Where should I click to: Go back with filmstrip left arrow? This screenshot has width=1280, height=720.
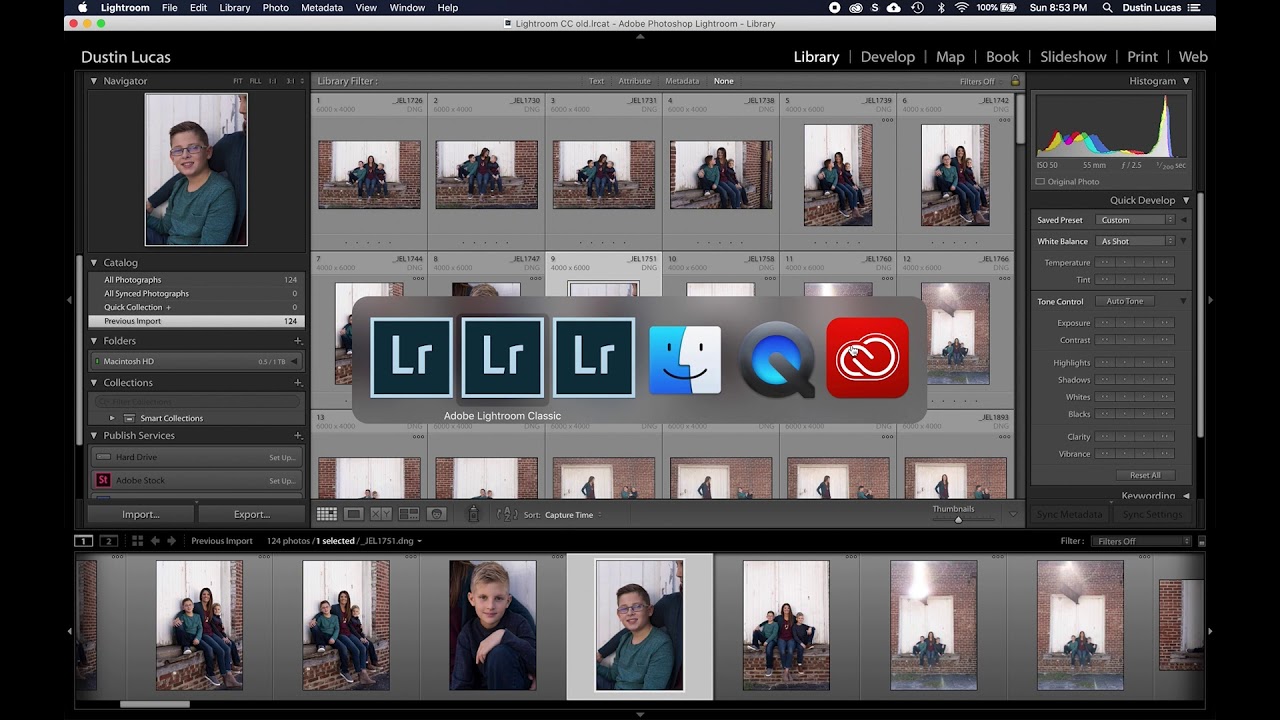155,541
